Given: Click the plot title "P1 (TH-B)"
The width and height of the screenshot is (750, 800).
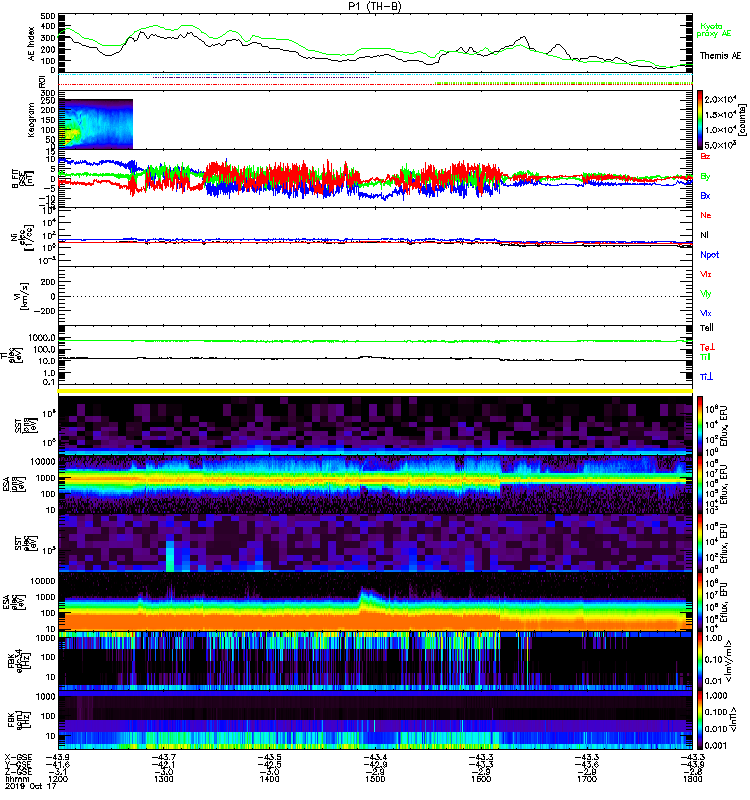Looking at the screenshot, I should 375,6.
